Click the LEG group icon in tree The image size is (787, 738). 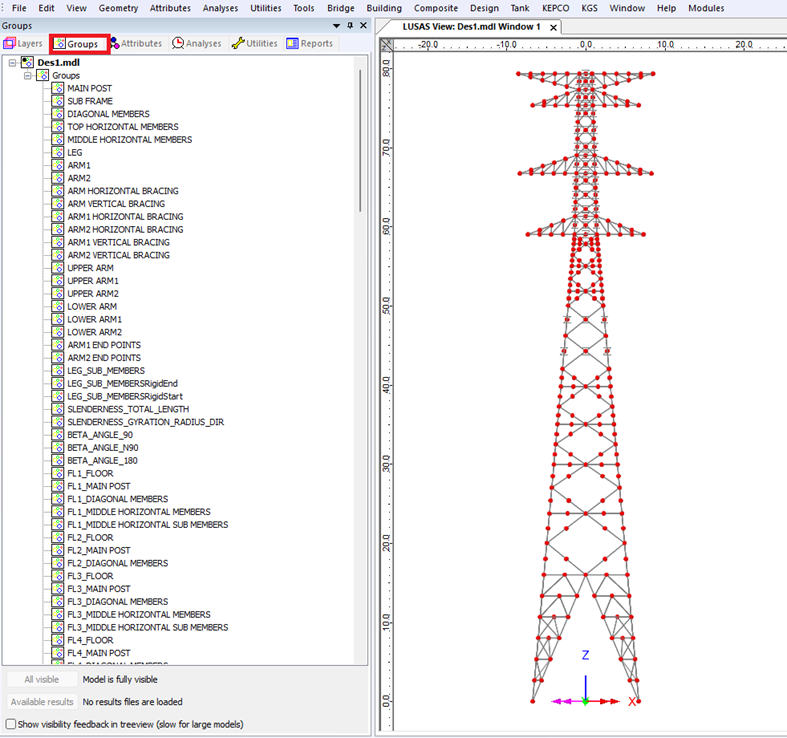(58, 152)
